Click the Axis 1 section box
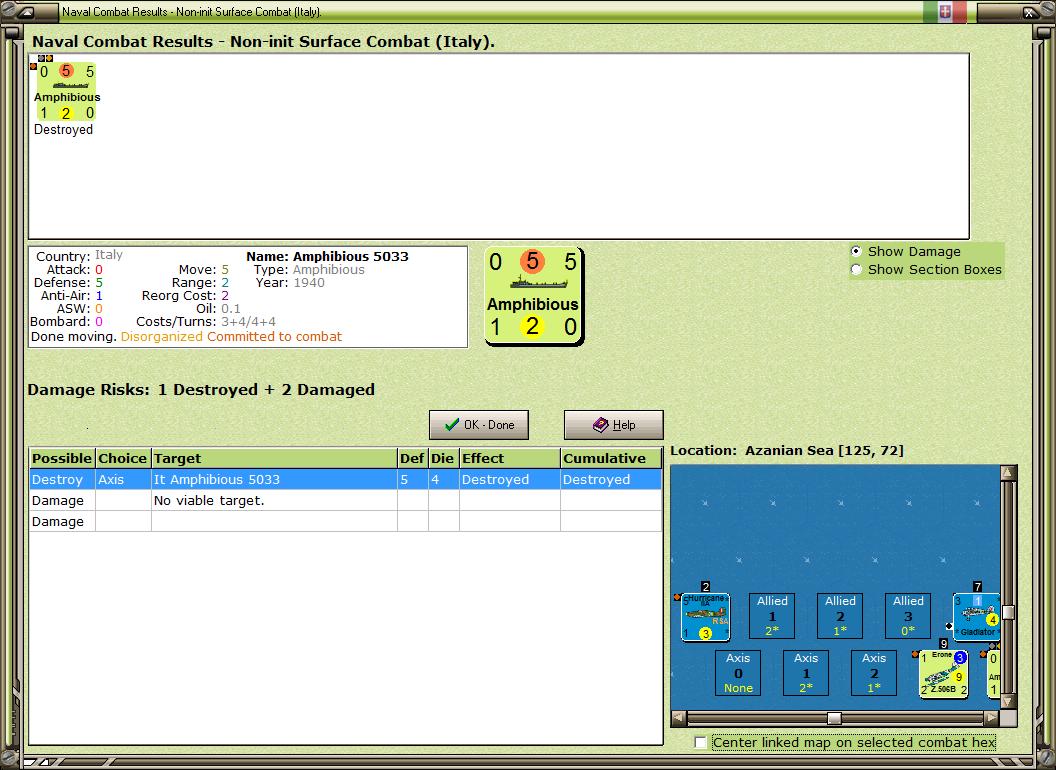 [805, 673]
